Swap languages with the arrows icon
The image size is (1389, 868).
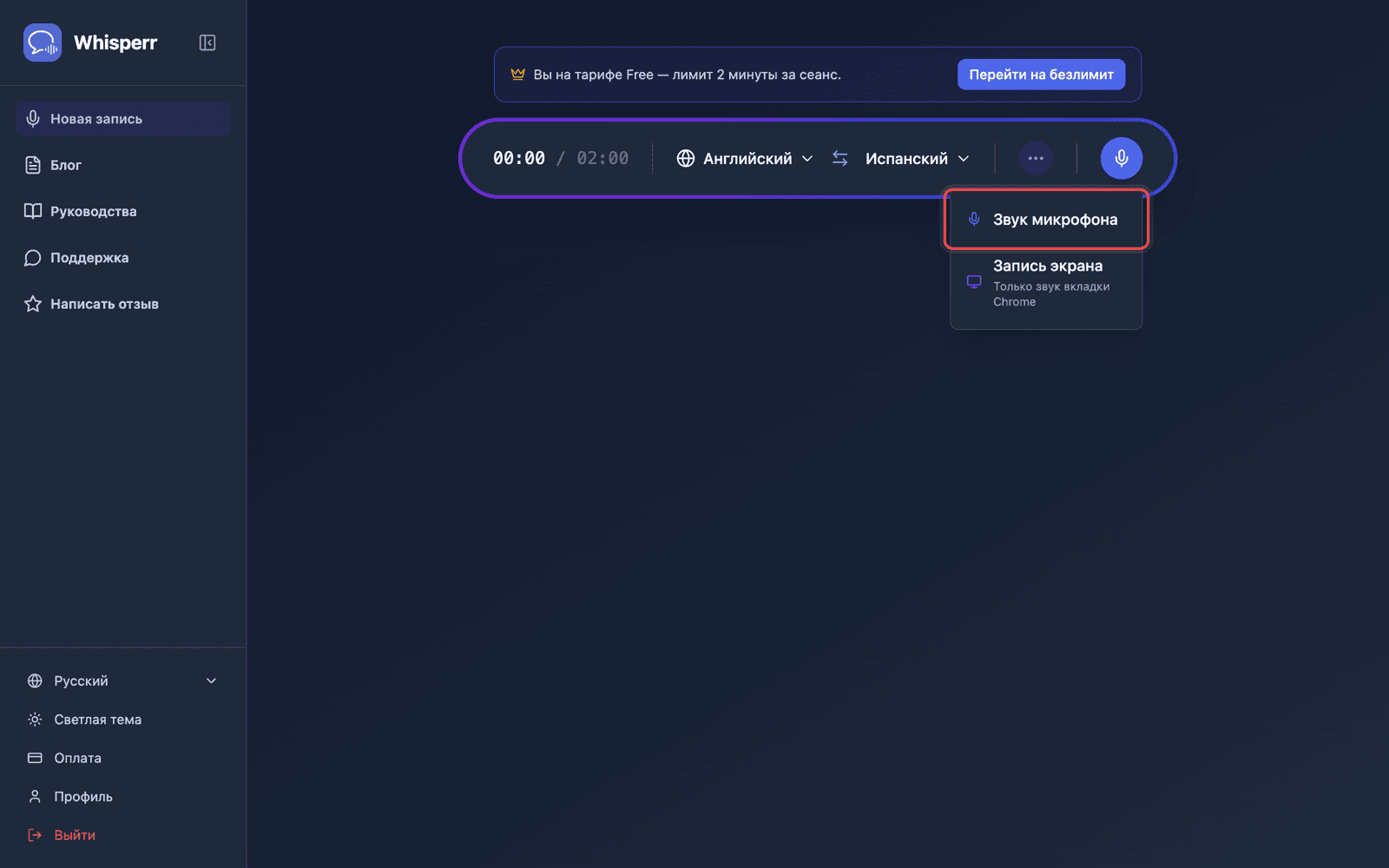point(840,158)
